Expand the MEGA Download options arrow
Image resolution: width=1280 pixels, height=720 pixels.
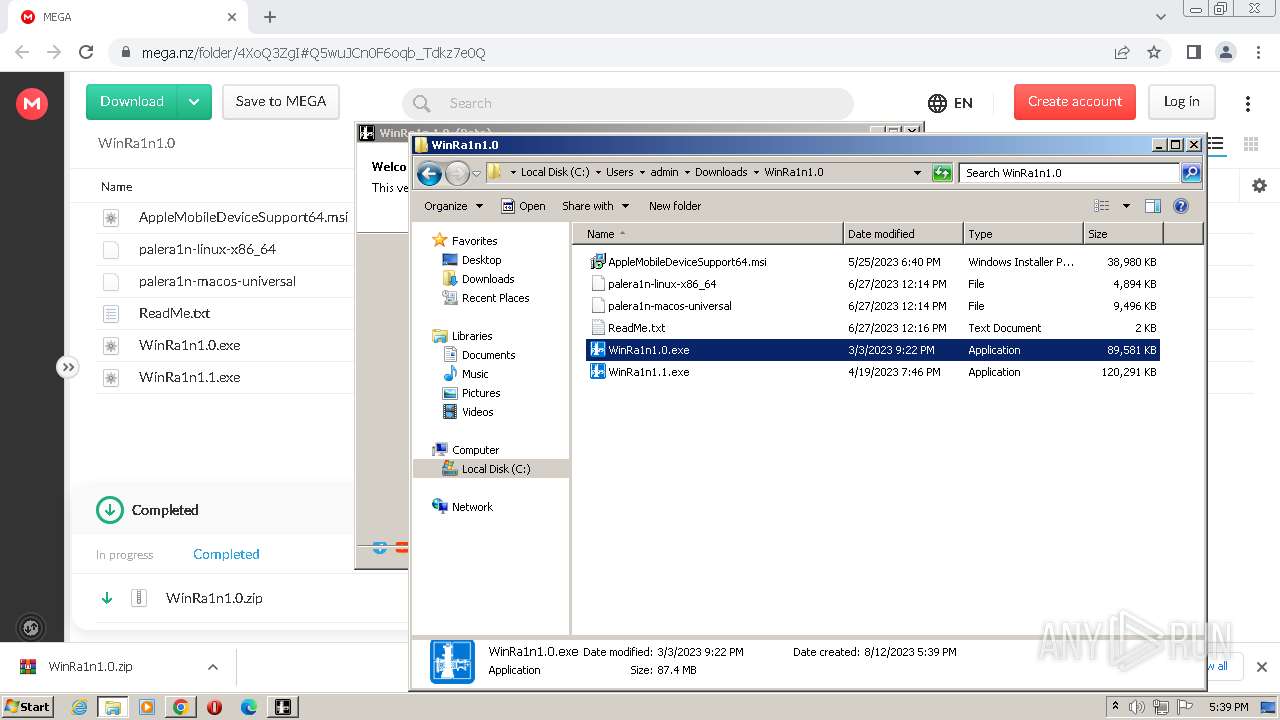point(194,102)
